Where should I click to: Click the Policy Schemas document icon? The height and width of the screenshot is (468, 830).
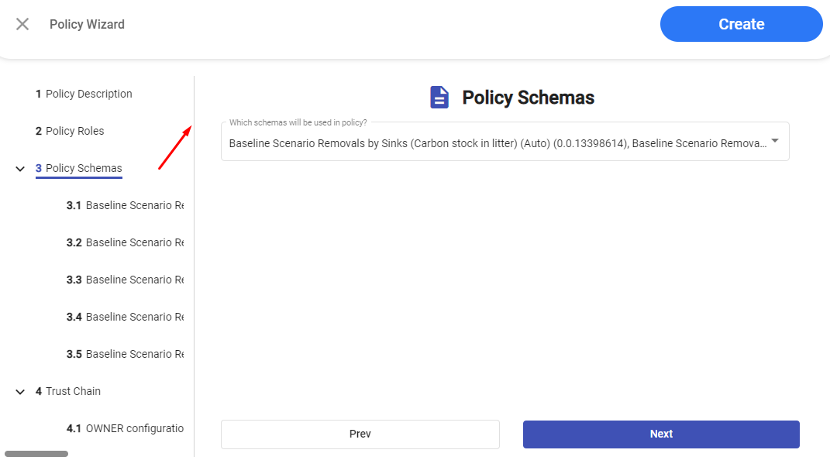[439, 97]
